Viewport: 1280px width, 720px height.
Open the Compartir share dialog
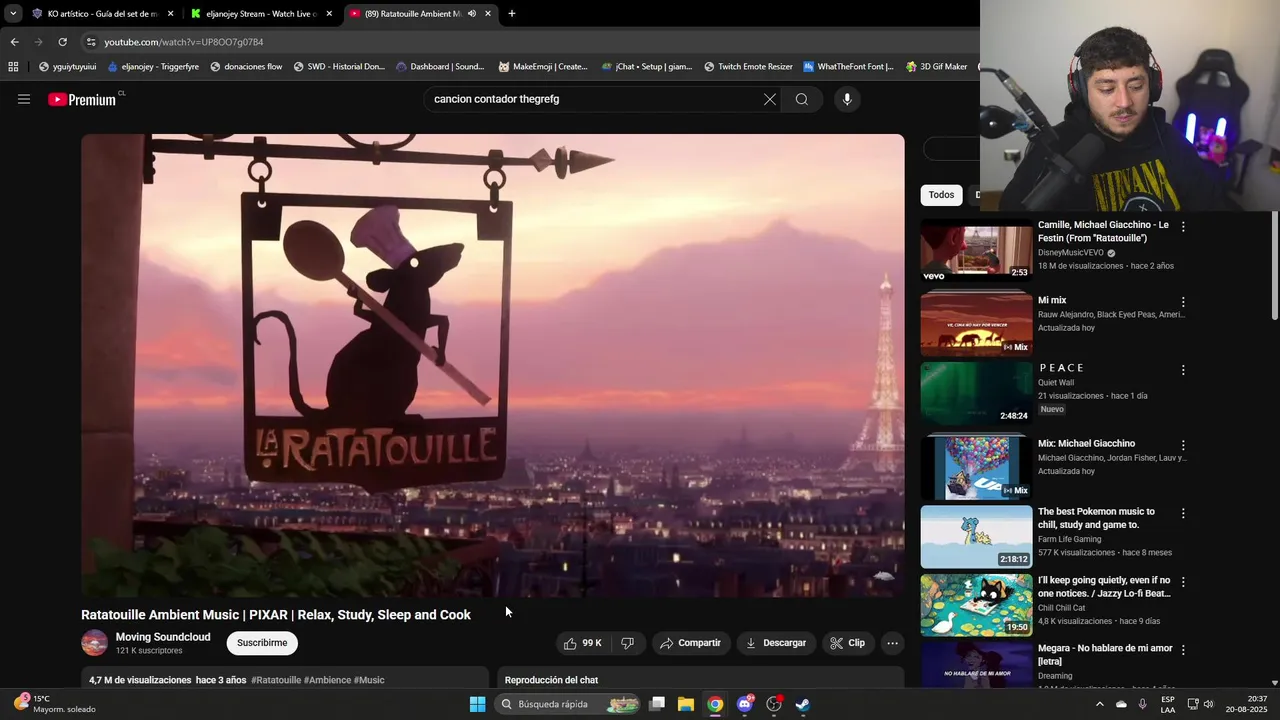(690, 643)
